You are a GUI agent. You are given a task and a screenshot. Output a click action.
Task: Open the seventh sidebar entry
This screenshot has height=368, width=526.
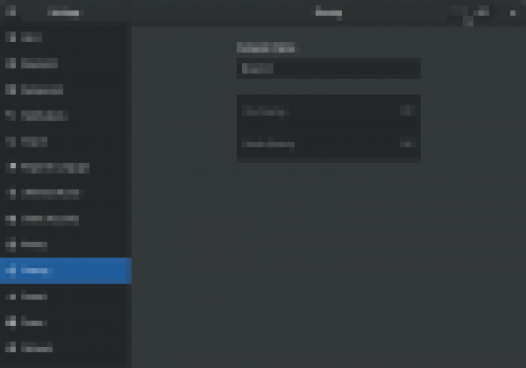coord(66,193)
